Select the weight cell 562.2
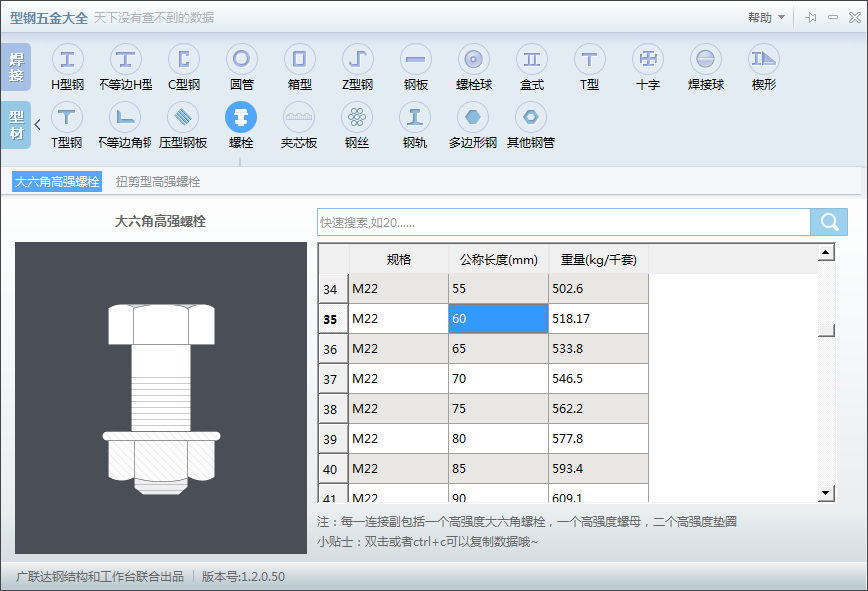The image size is (868, 591). tap(598, 408)
